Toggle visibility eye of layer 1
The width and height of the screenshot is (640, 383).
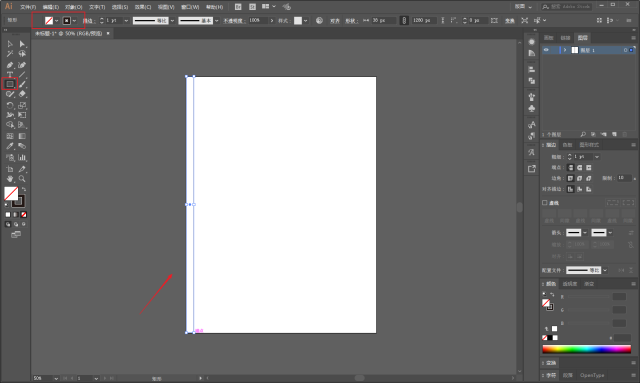click(x=546, y=50)
